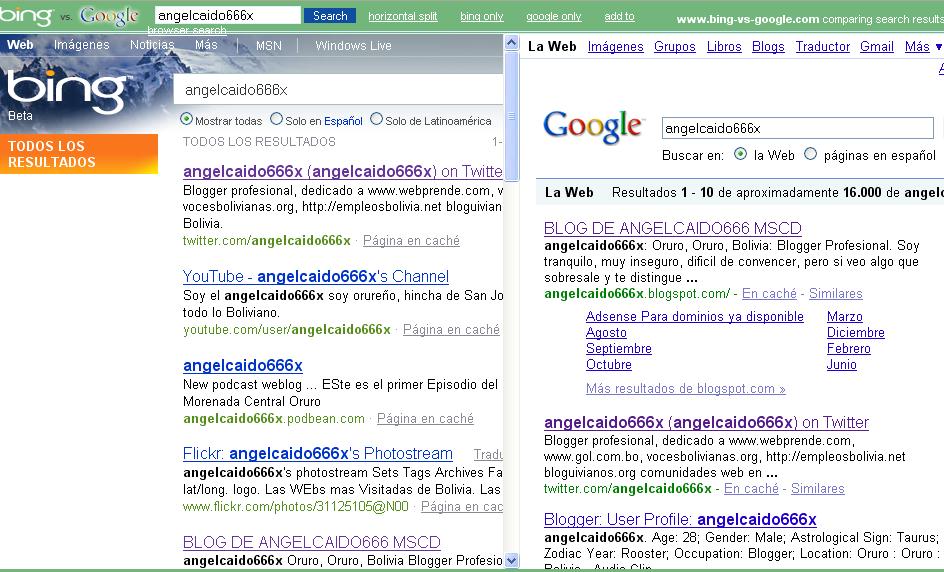Screen dimensions: 944x572
Task: Open Flickr angelcaido666x's Photostream result
Action: pos(318,453)
